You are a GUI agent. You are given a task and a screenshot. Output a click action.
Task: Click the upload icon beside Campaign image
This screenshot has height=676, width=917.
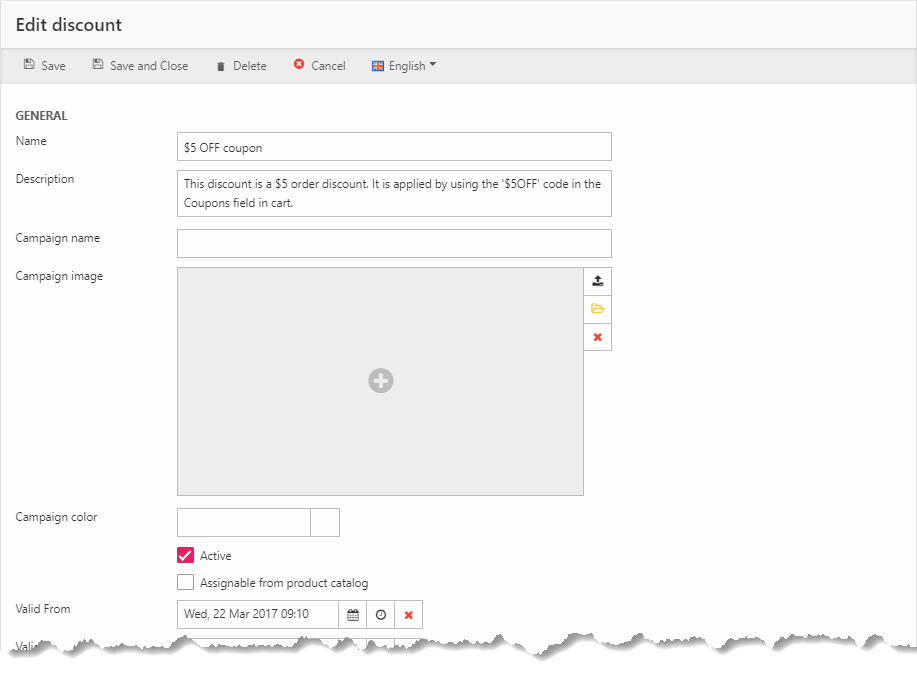(598, 281)
